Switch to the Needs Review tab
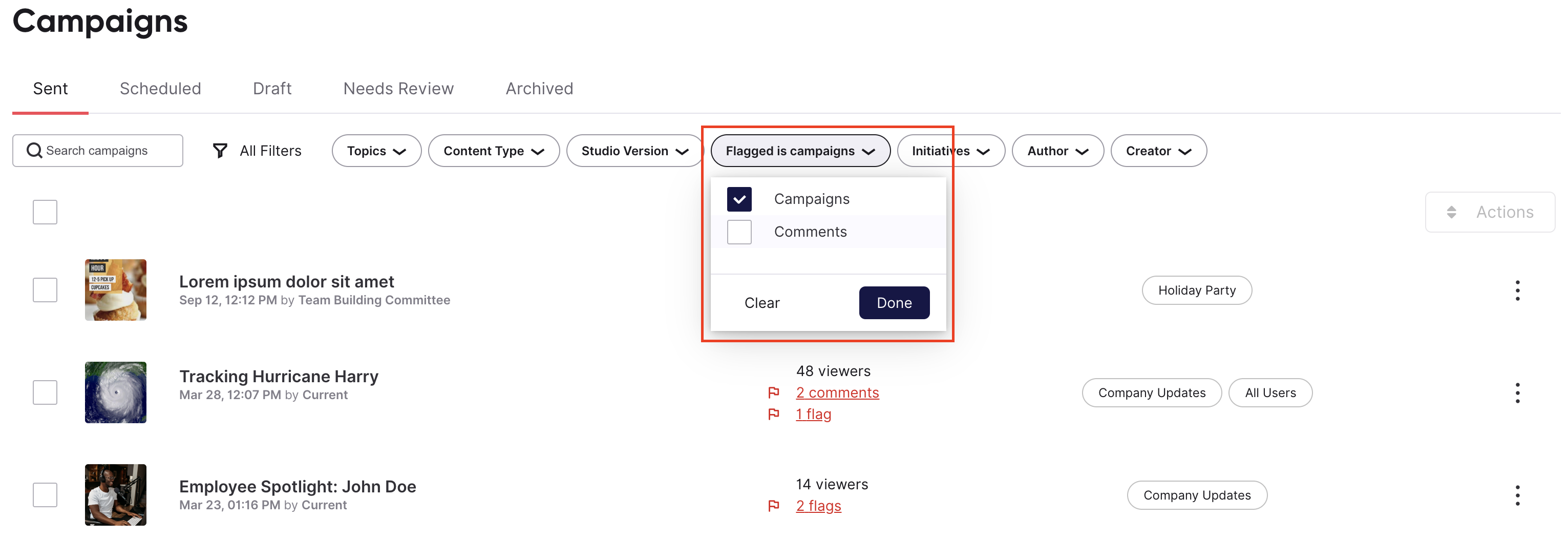Image resolution: width=1568 pixels, height=539 pixels. pos(399,89)
